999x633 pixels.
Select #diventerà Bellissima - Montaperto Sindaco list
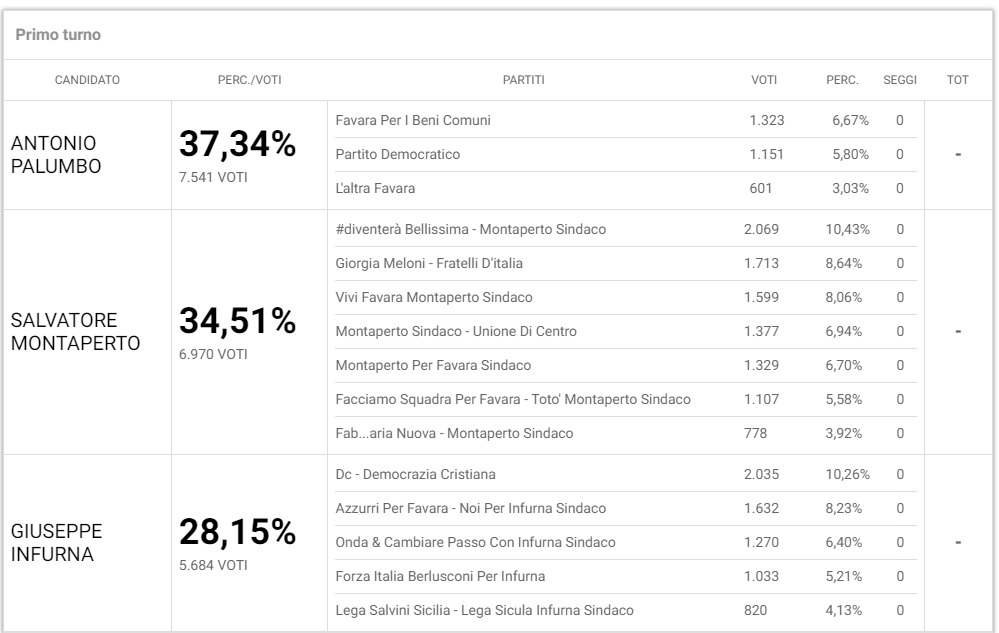point(626,229)
